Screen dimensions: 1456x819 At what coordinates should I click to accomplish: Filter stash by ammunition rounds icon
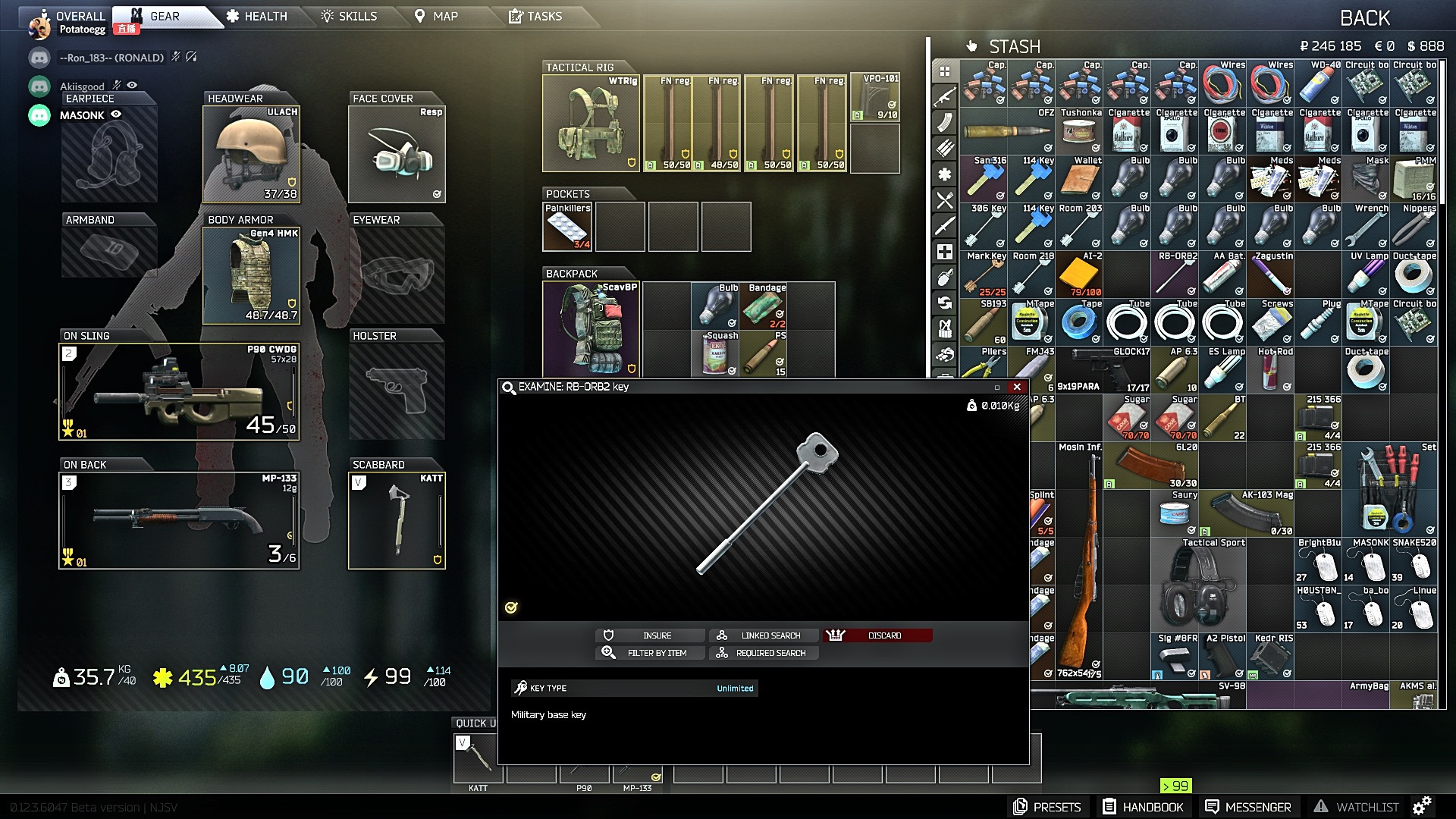tap(945, 149)
